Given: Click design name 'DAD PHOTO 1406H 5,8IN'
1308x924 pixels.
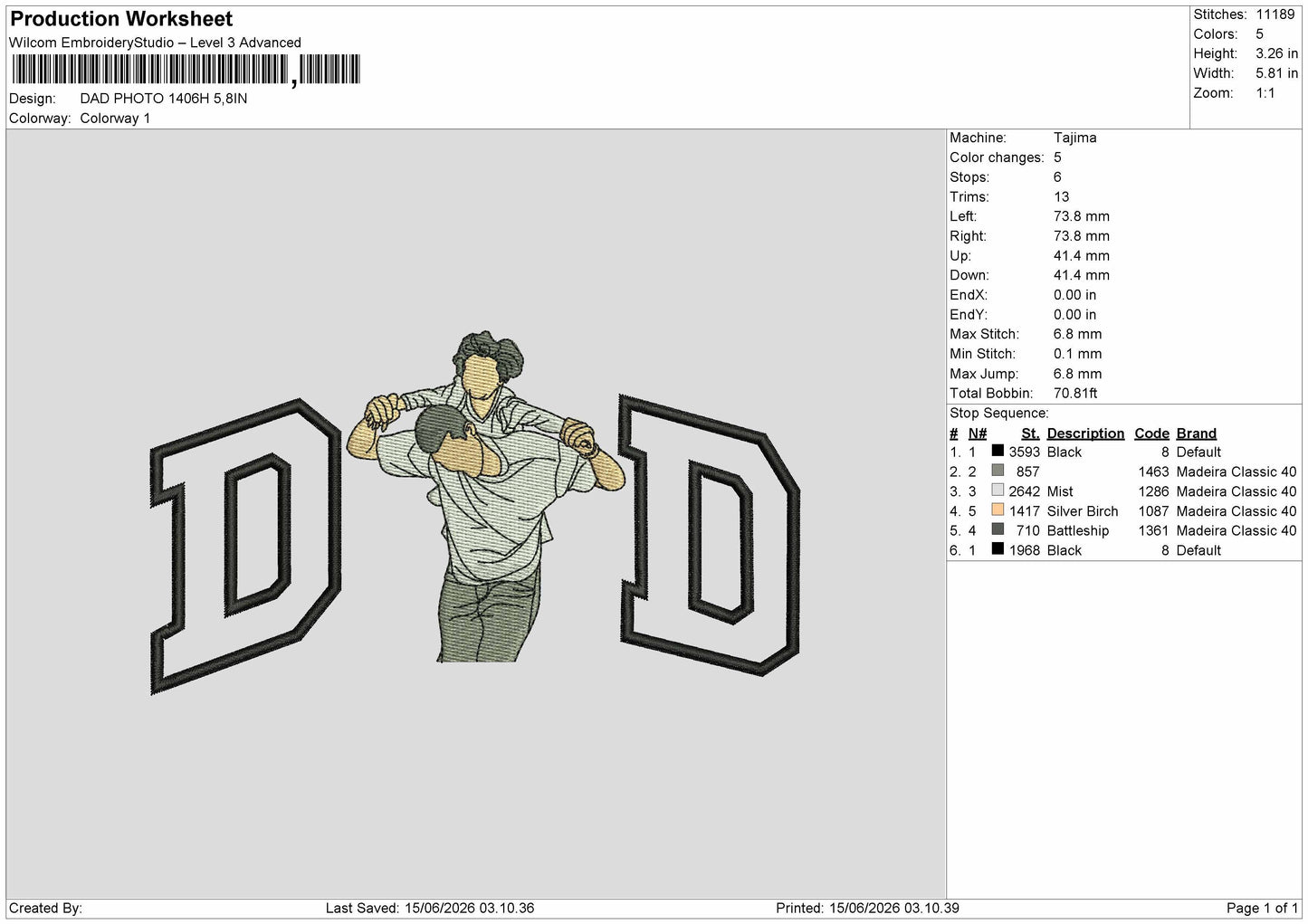Looking at the screenshot, I should tap(164, 99).
